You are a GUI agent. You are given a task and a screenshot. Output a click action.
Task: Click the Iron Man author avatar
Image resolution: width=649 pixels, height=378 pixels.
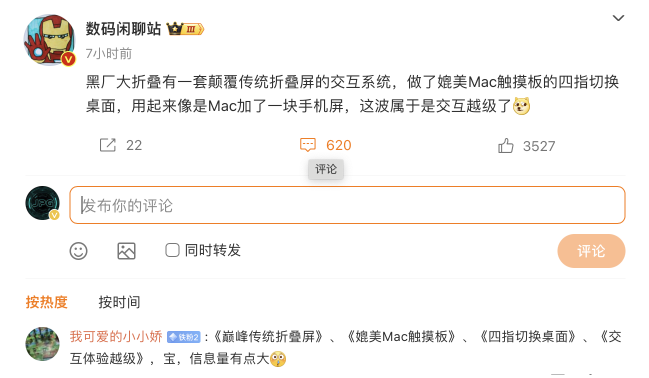coord(50,40)
